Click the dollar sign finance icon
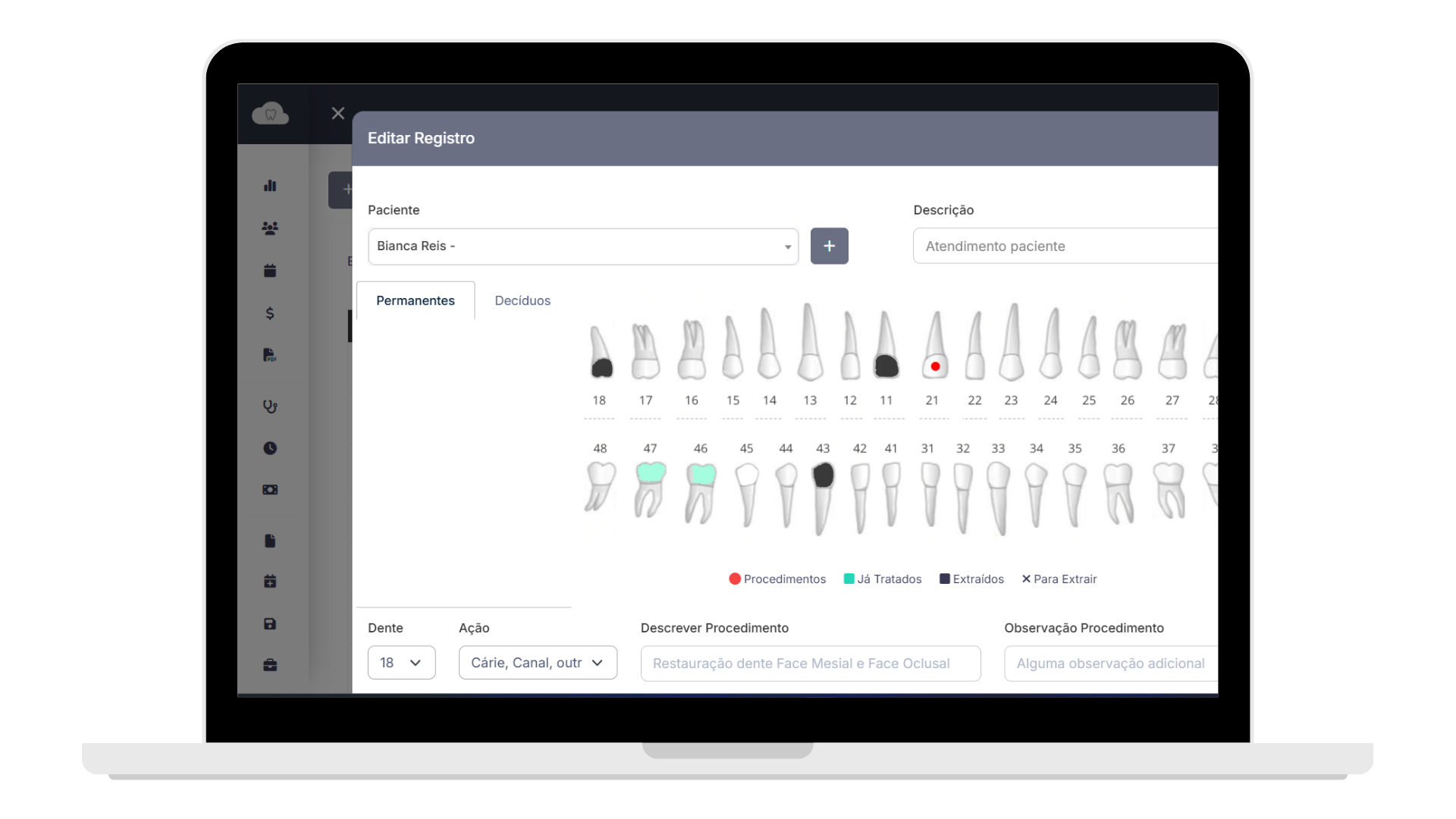Screen dimensions: 1456x819 (x=270, y=313)
